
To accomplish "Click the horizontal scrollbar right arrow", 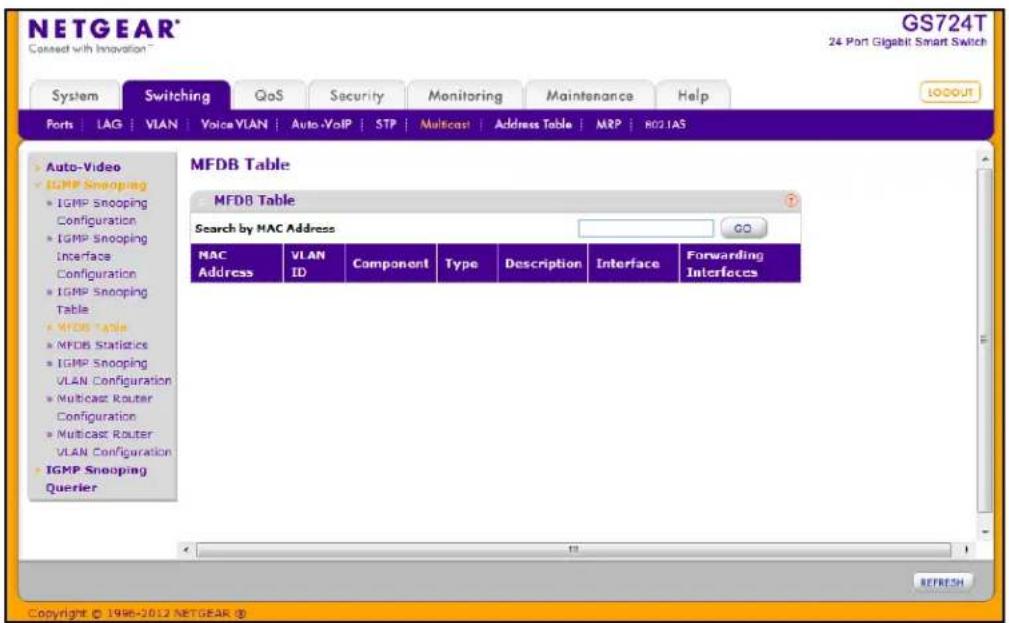I will coord(966,550).
